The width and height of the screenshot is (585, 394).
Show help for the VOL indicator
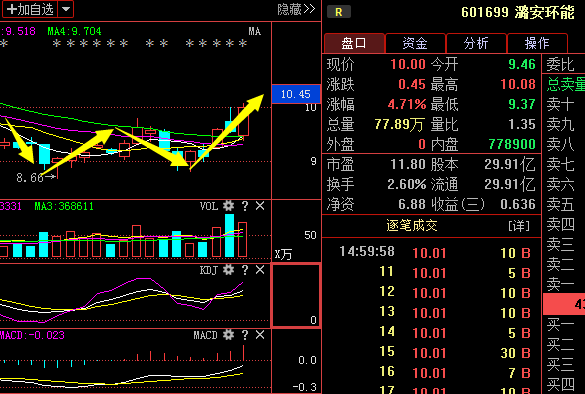[x=245, y=206]
